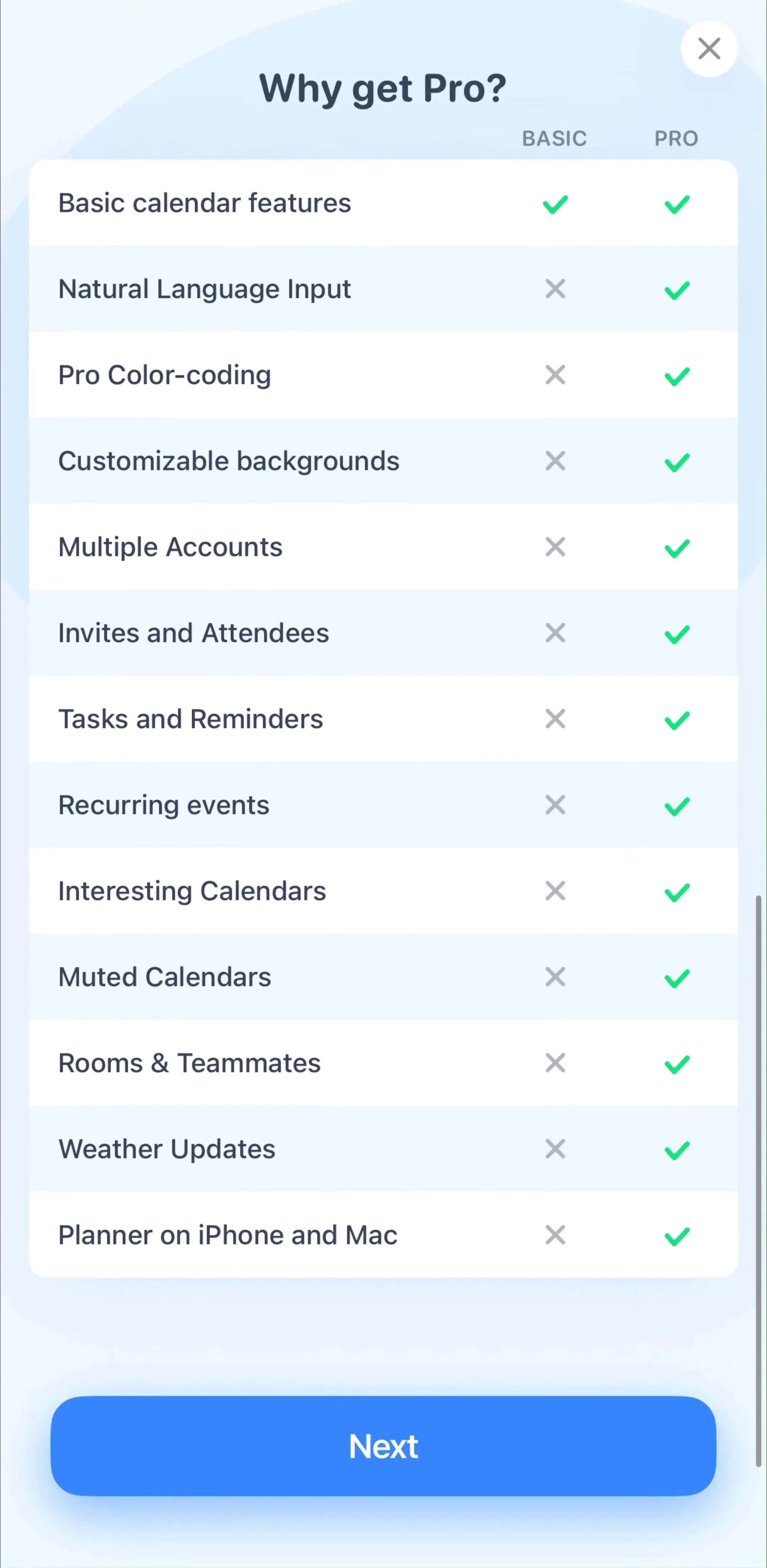Image resolution: width=767 pixels, height=1568 pixels.
Task: Click the Basic X mark for Muted Calendars
Action: click(555, 977)
